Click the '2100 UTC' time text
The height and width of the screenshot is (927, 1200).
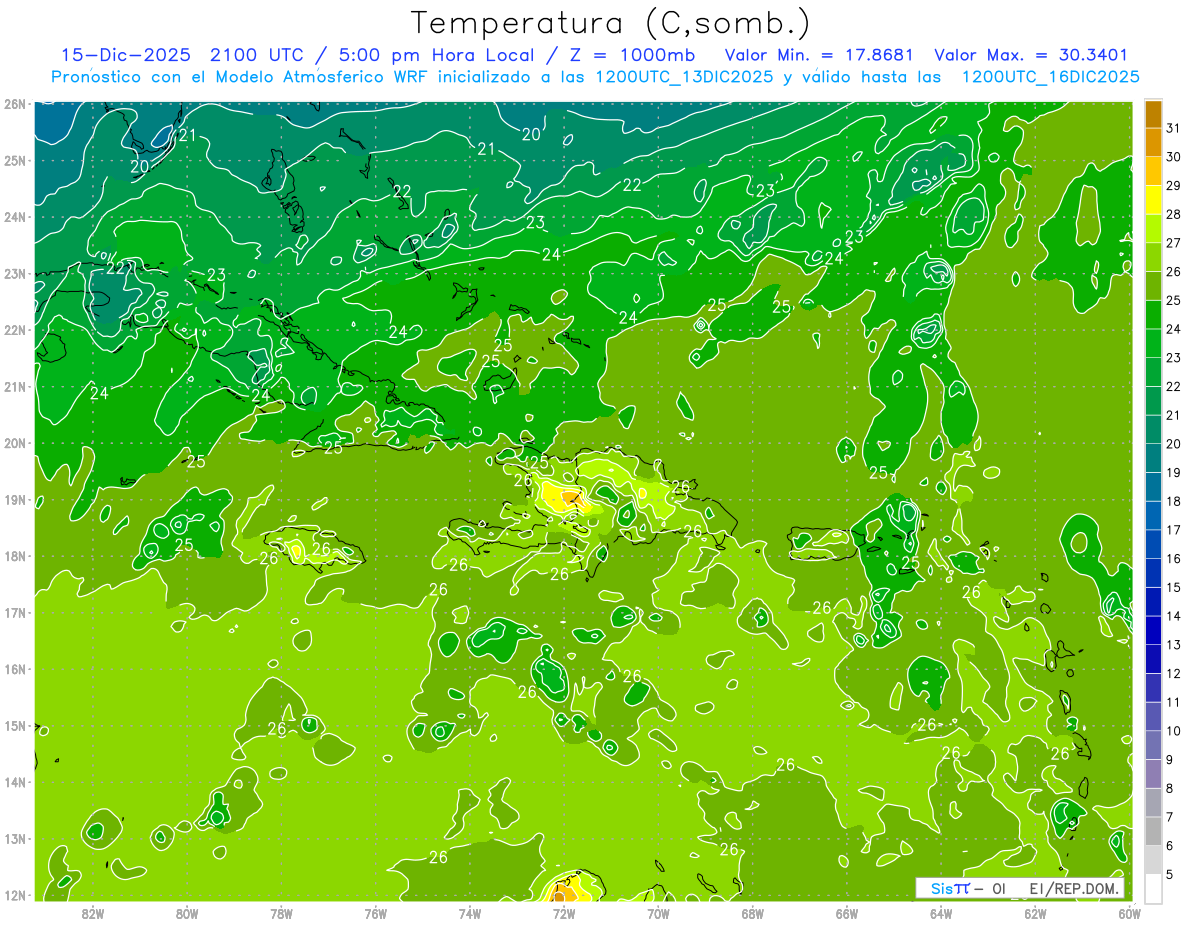[x=257, y=55]
